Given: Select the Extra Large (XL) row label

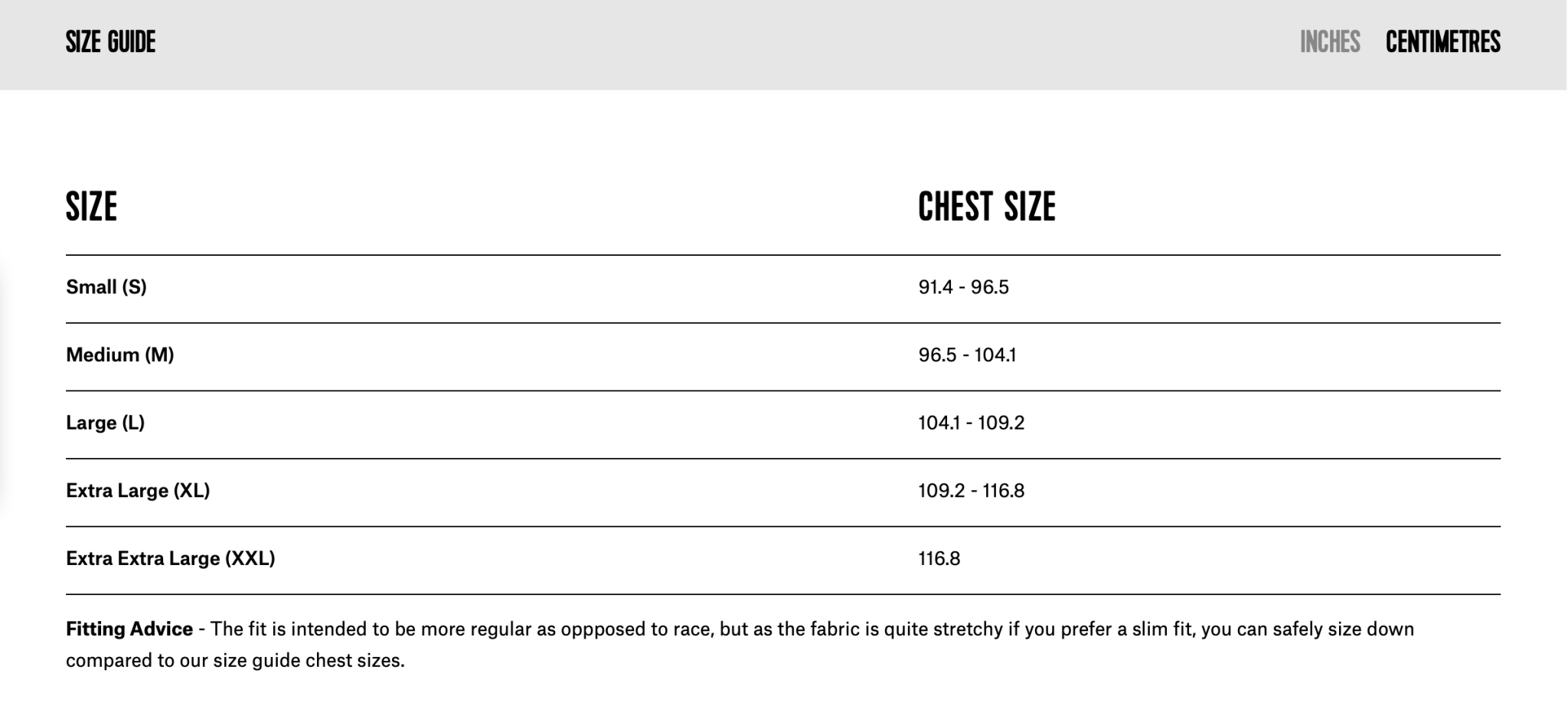Looking at the screenshot, I should pyautogui.click(x=138, y=491).
